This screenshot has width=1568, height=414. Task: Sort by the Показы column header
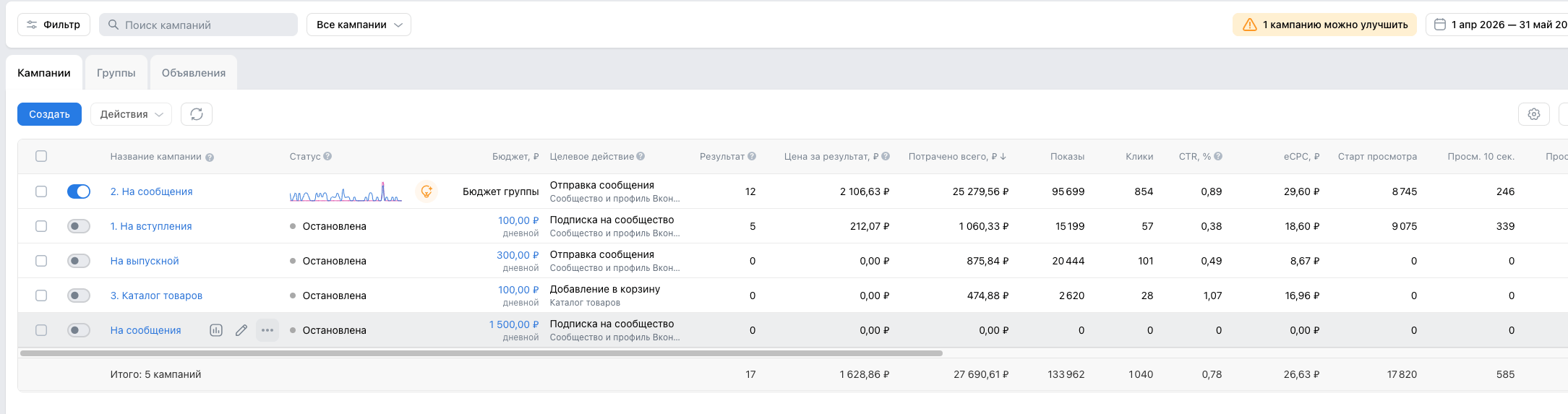1067,157
